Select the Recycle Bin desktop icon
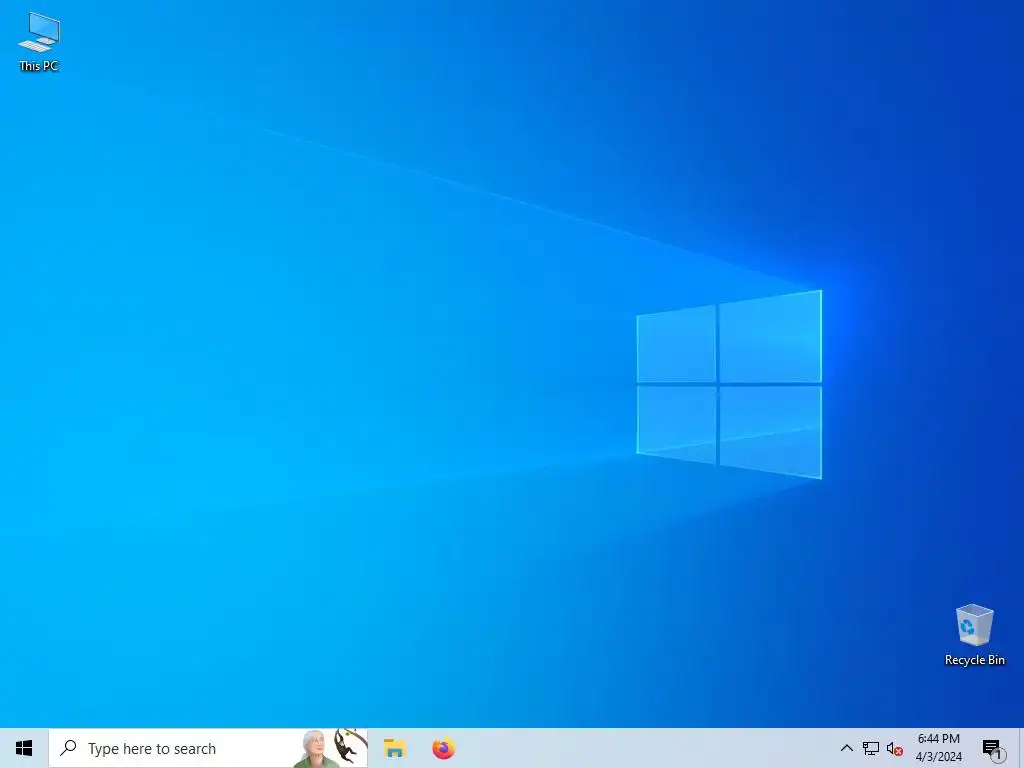Screen dimensions: 1024x768 974,635
